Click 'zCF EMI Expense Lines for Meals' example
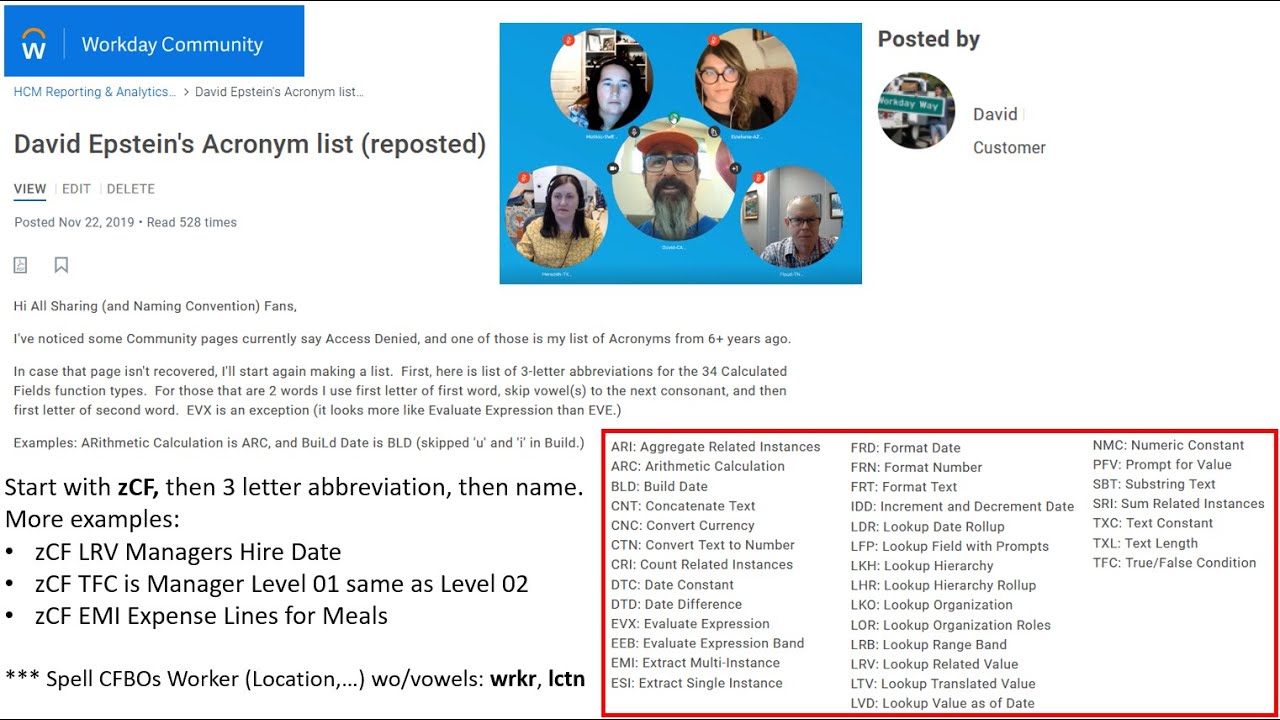Viewport: 1280px width, 720px height. [x=211, y=616]
